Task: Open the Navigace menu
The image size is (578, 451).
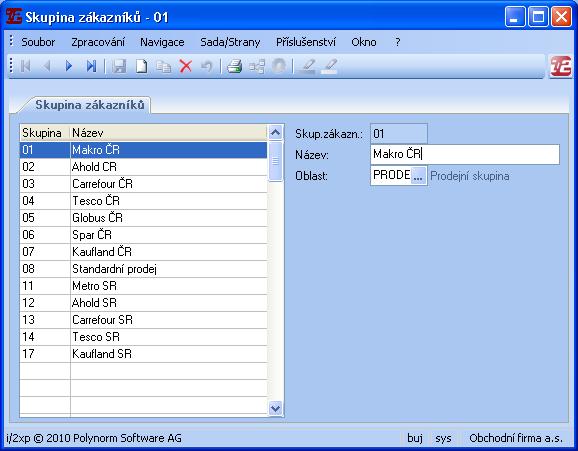Action: pos(162,42)
